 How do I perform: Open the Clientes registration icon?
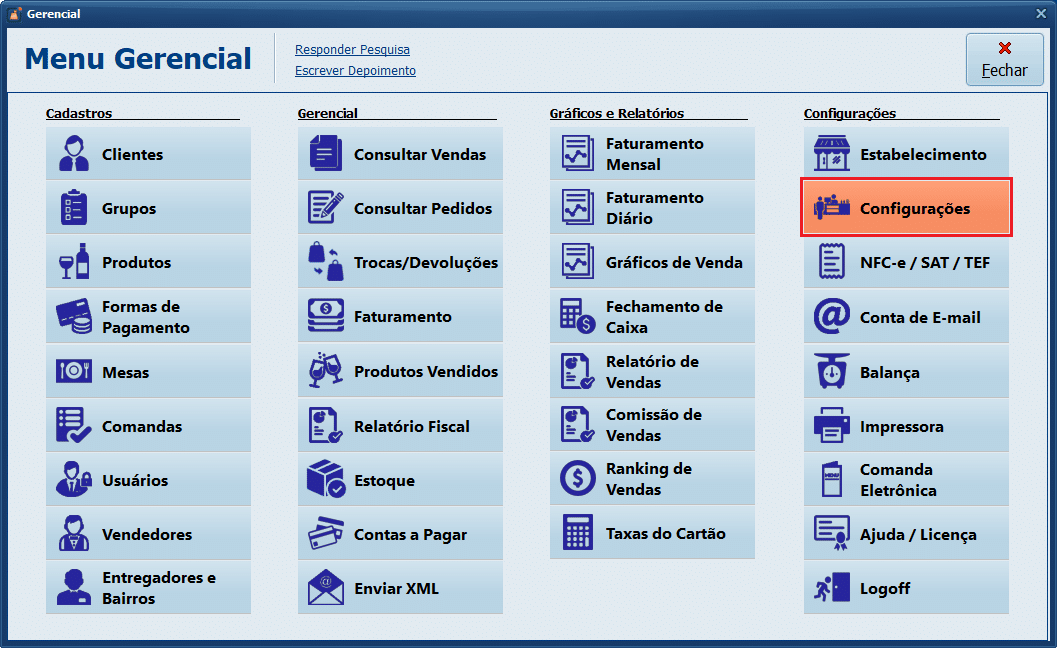75,153
